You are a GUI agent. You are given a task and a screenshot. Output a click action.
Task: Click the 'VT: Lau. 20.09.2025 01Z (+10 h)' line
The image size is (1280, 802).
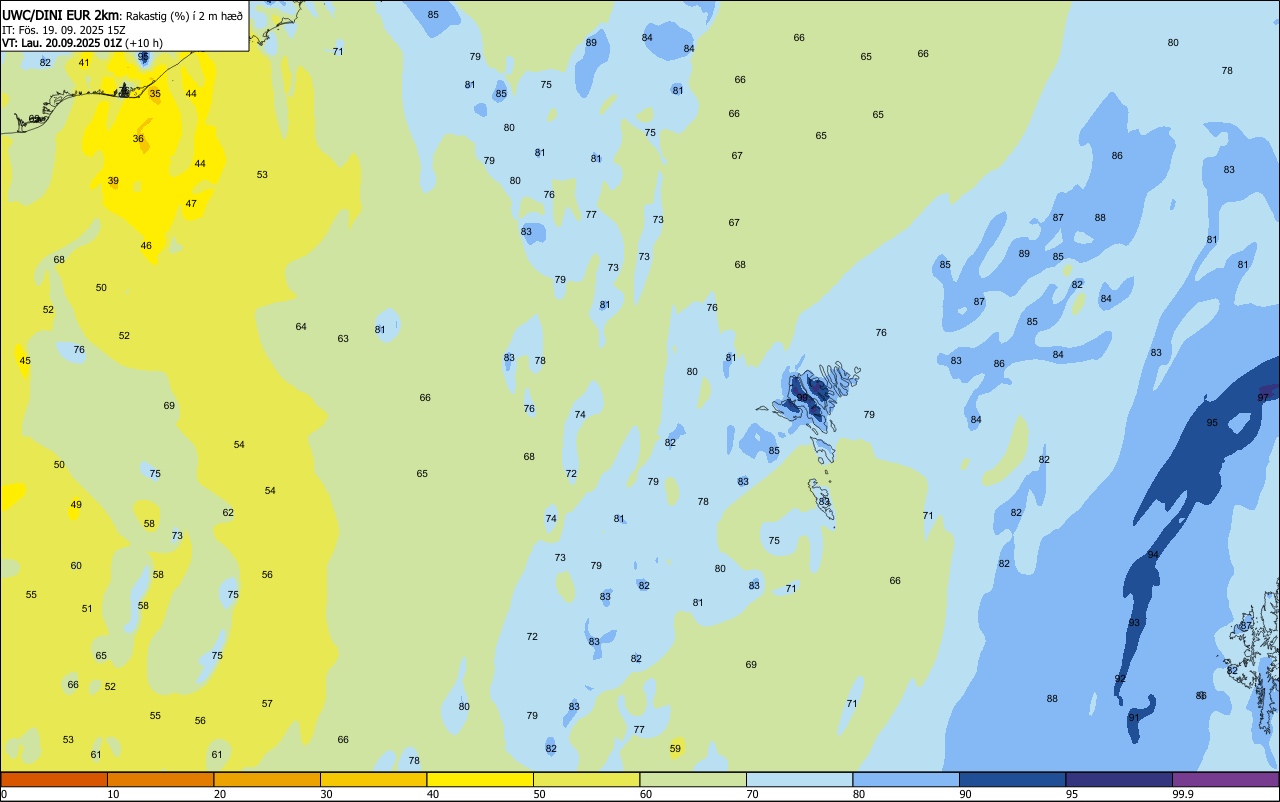[x=82, y=43]
